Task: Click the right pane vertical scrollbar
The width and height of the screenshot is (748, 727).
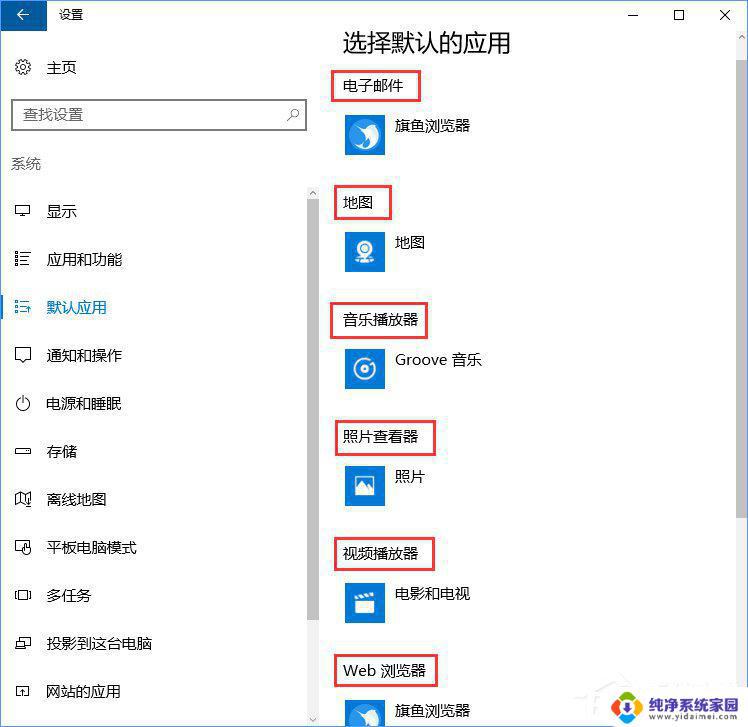Action: point(740,300)
